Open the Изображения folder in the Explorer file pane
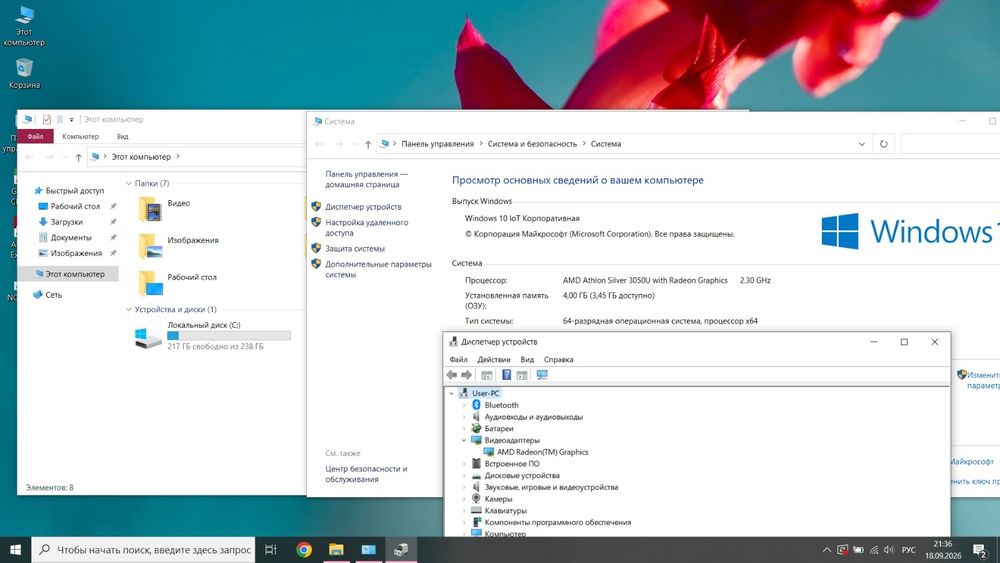Viewport: 1000px width, 563px height. click(179, 245)
